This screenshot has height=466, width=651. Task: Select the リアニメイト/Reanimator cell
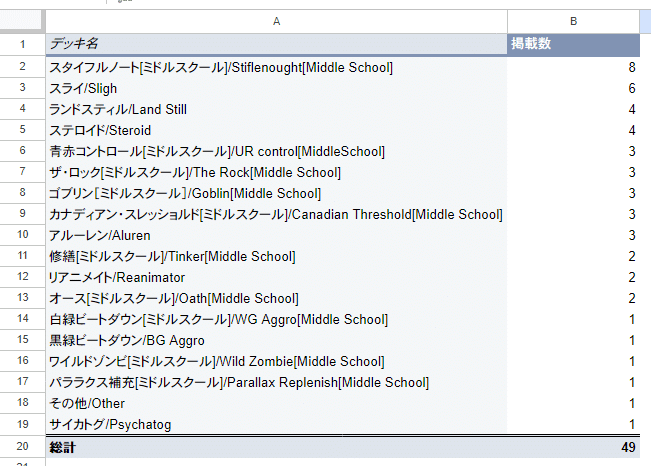[x=277, y=277]
